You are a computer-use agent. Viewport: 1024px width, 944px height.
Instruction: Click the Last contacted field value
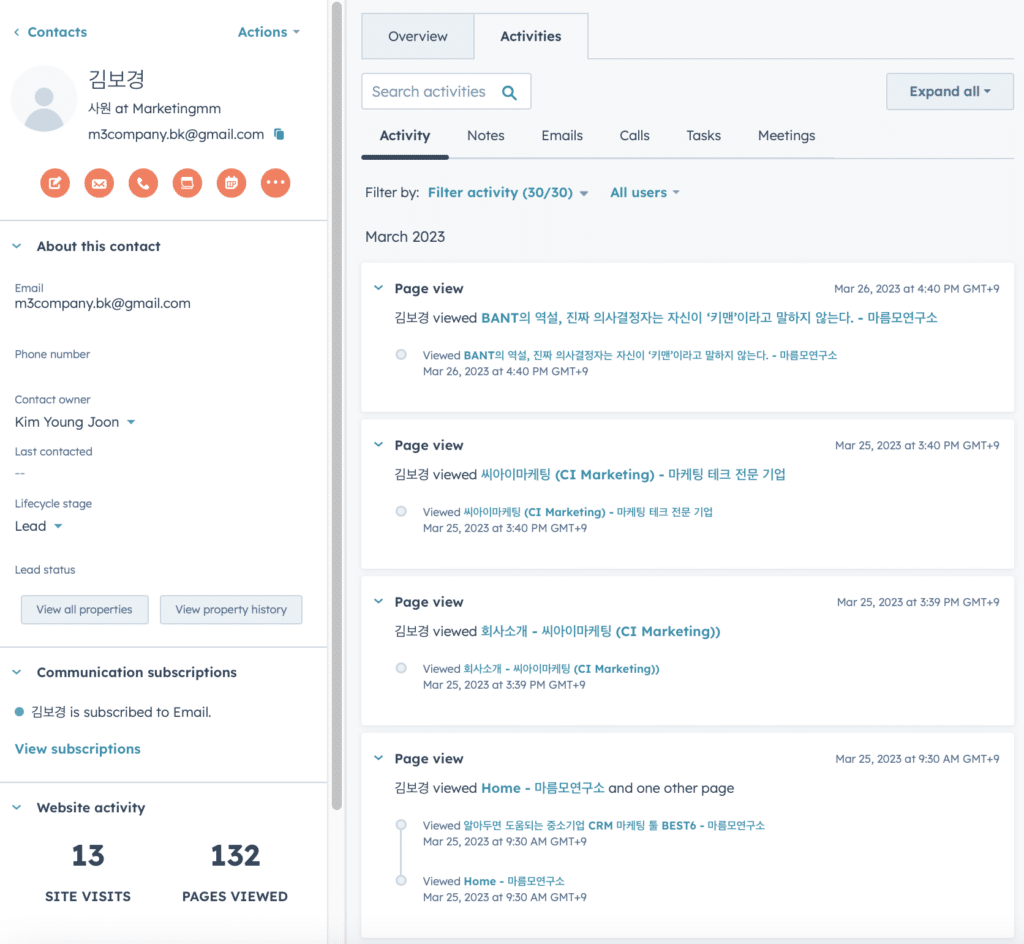click(x=20, y=473)
